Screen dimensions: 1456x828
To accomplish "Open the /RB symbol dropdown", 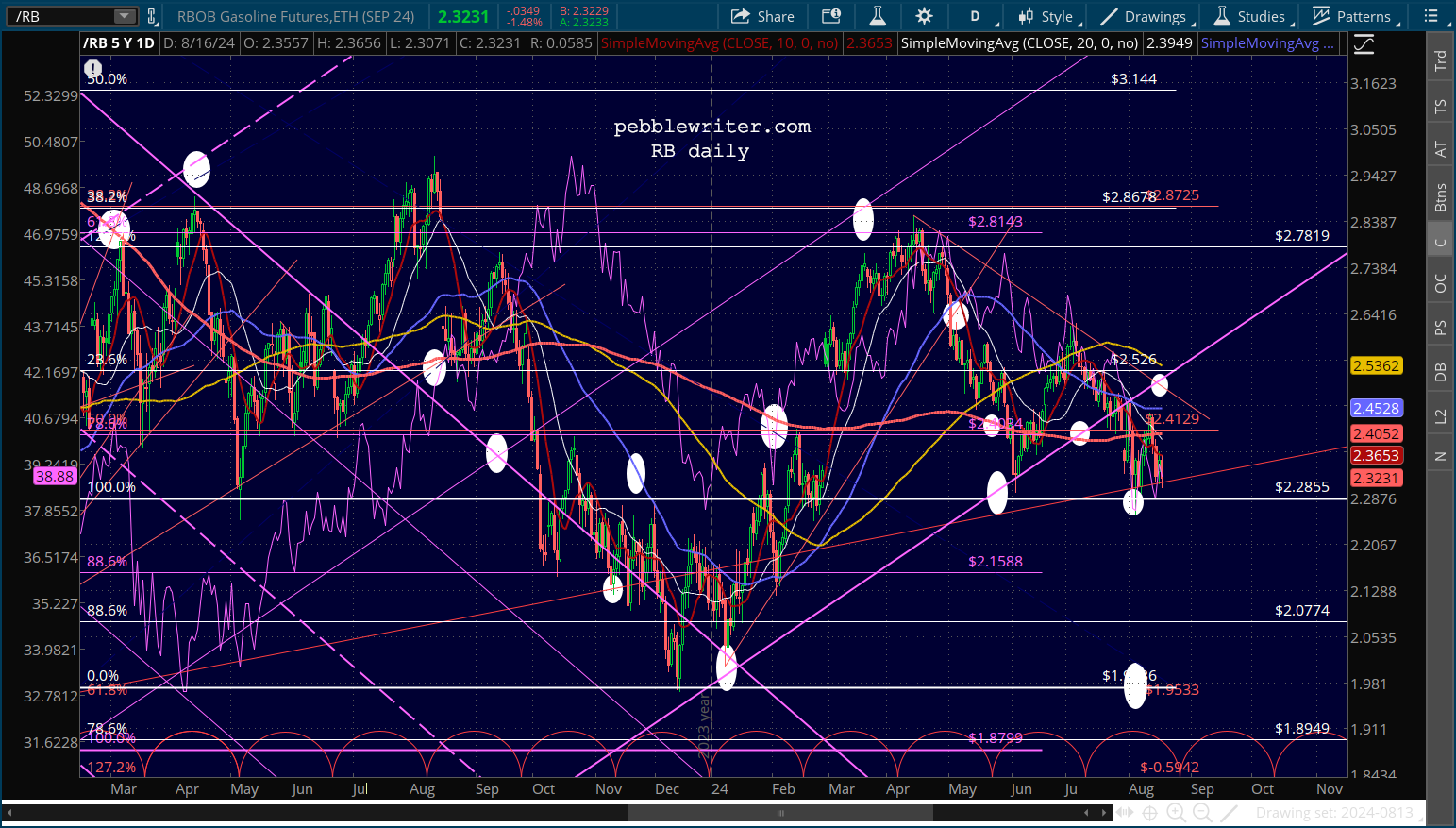I will 125,16.
